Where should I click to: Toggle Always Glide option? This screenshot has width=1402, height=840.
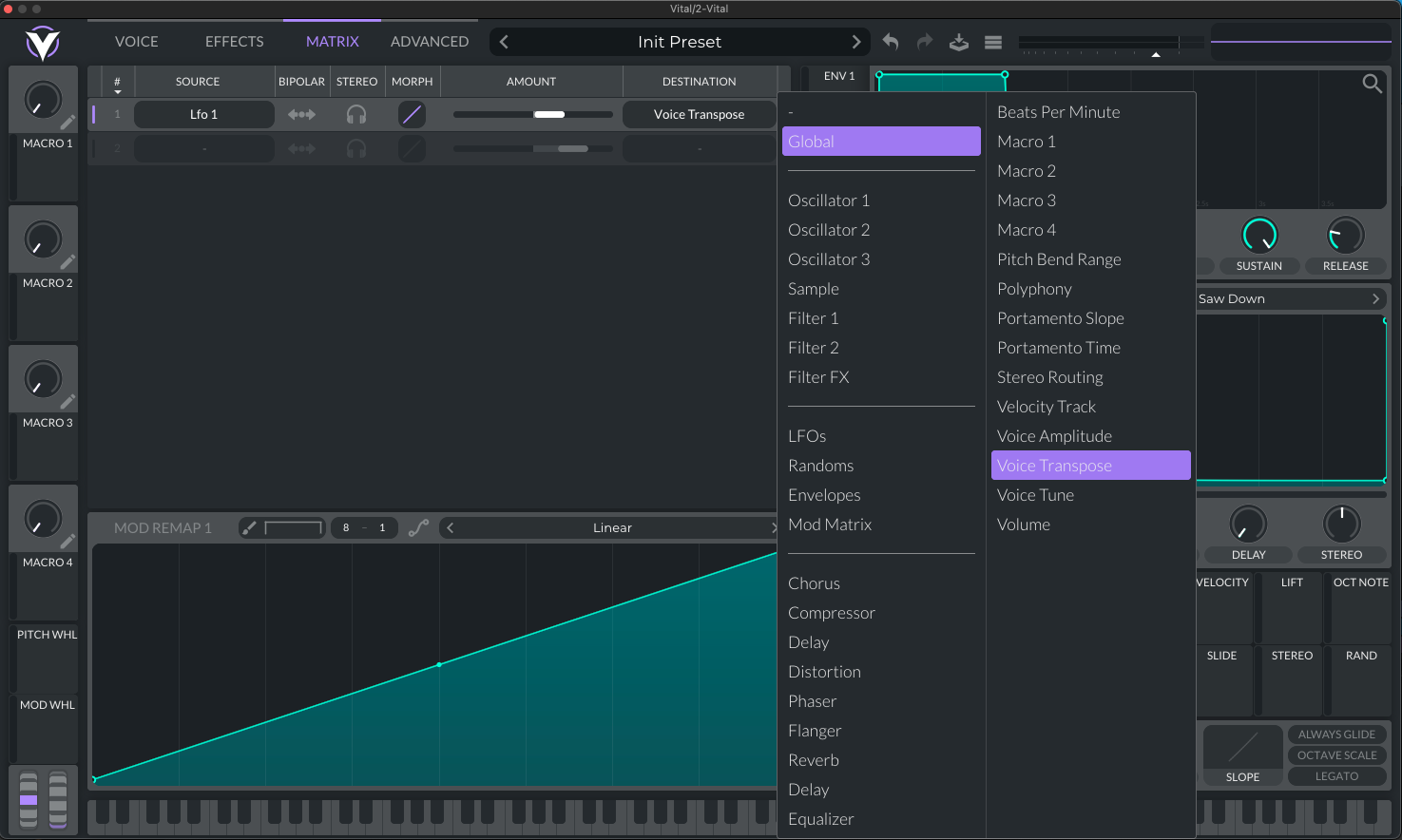coord(1336,735)
